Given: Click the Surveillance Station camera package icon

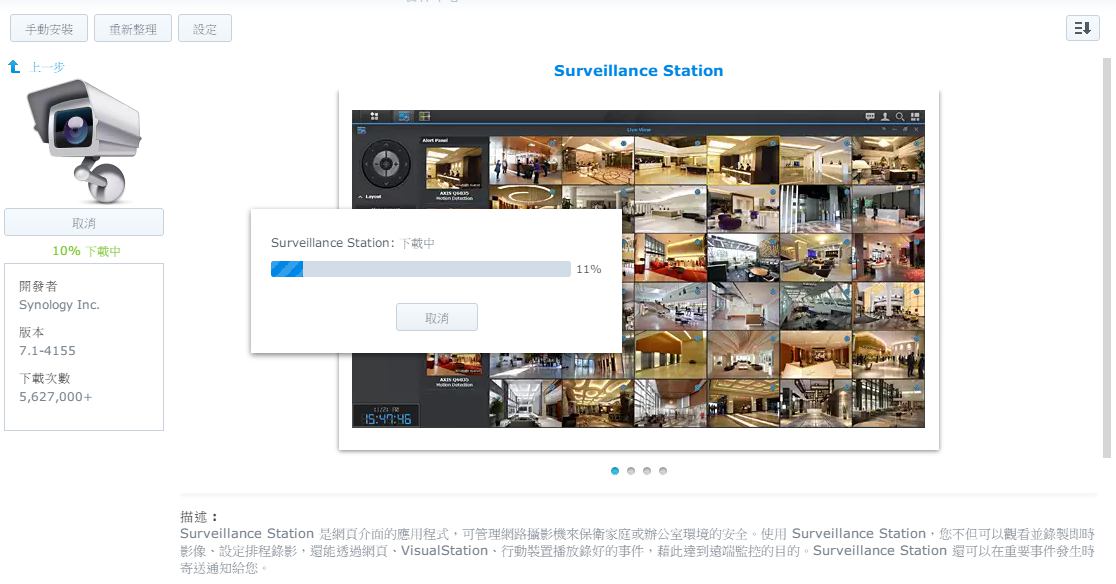Looking at the screenshot, I should tap(84, 140).
